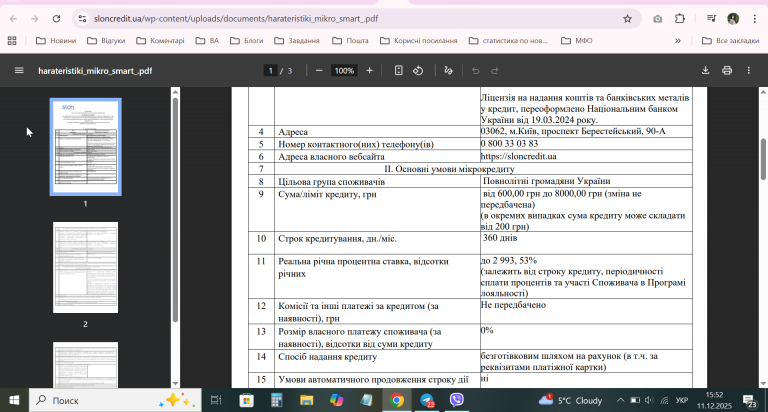Screen dimensions: 768x412
Task: Zoom out with the minus icon
Action: tap(319, 71)
